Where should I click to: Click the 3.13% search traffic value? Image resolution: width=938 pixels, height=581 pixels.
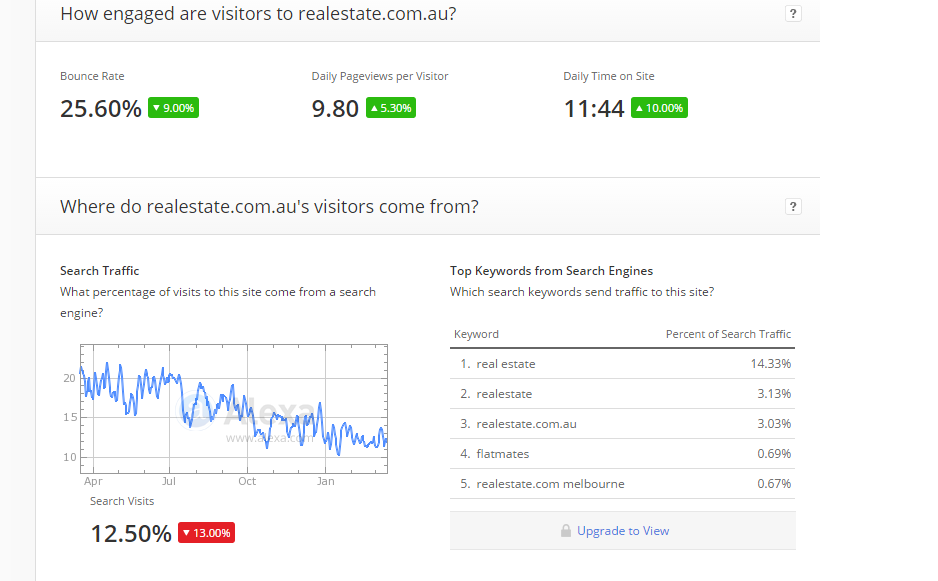coord(774,394)
